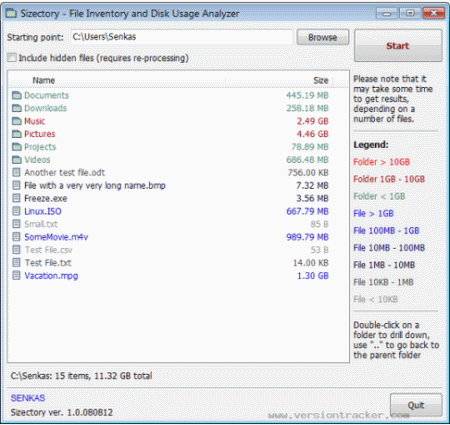Click the 14.00 KB size value
This screenshot has height=425, width=450.
(311, 263)
